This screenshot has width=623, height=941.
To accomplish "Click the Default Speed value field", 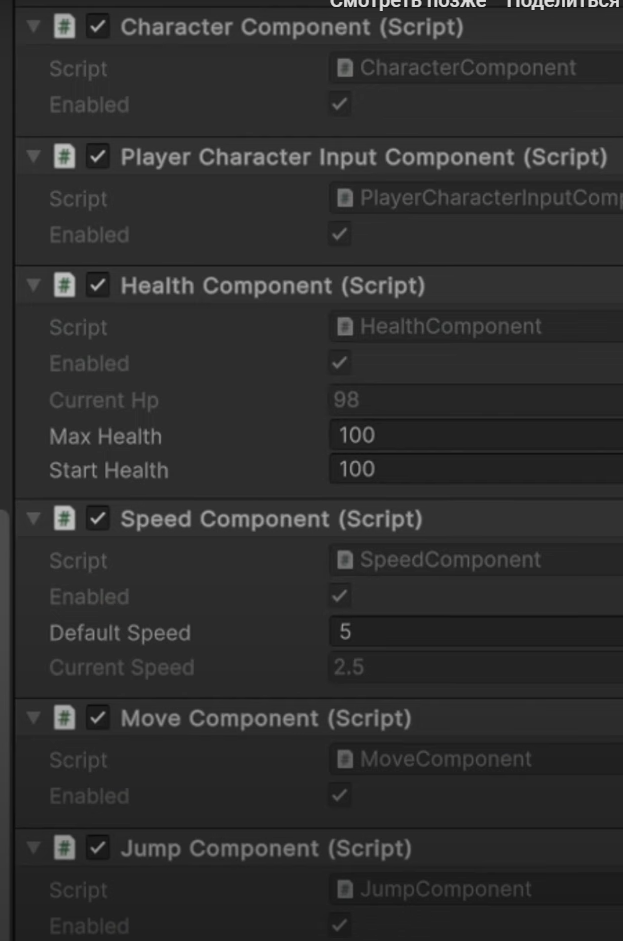I will tap(476, 631).
